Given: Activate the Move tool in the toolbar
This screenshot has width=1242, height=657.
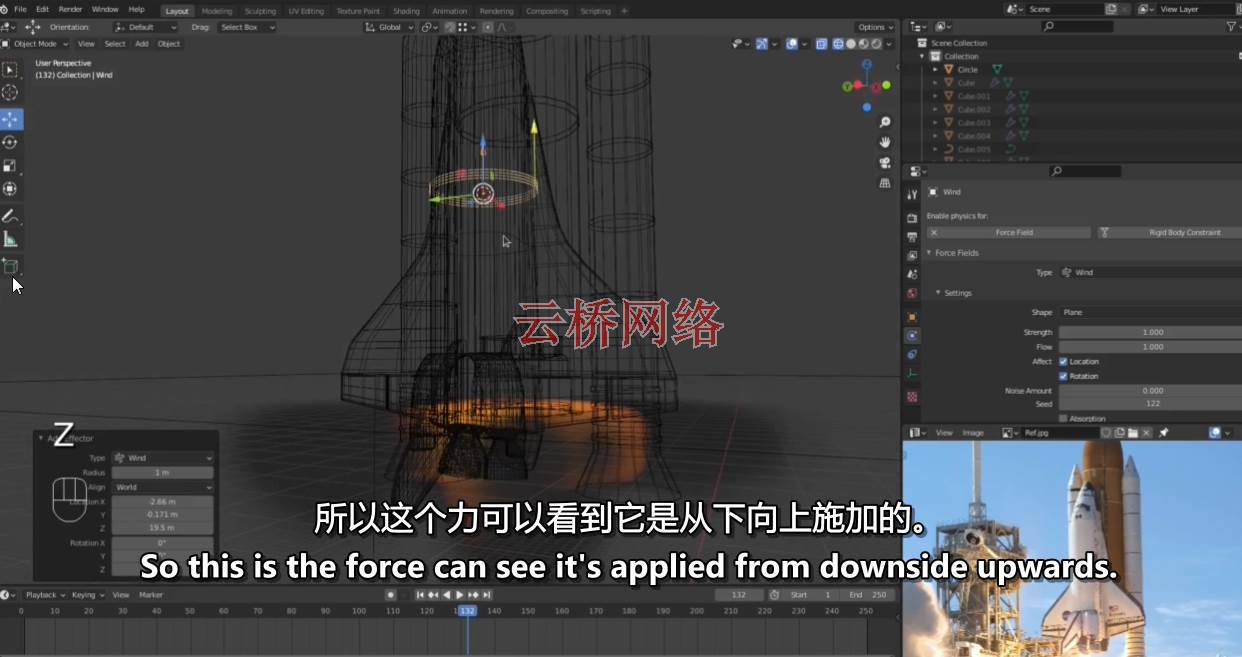Looking at the screenshot, I should (x=10, y=119).
